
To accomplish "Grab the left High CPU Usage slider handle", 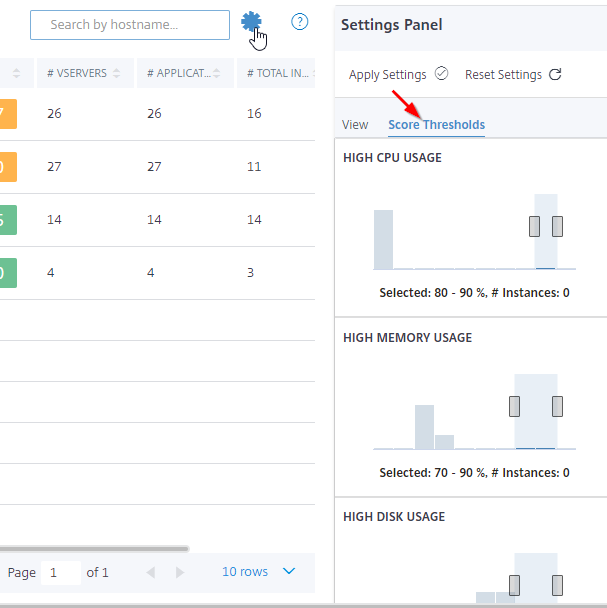I will 534,226.
